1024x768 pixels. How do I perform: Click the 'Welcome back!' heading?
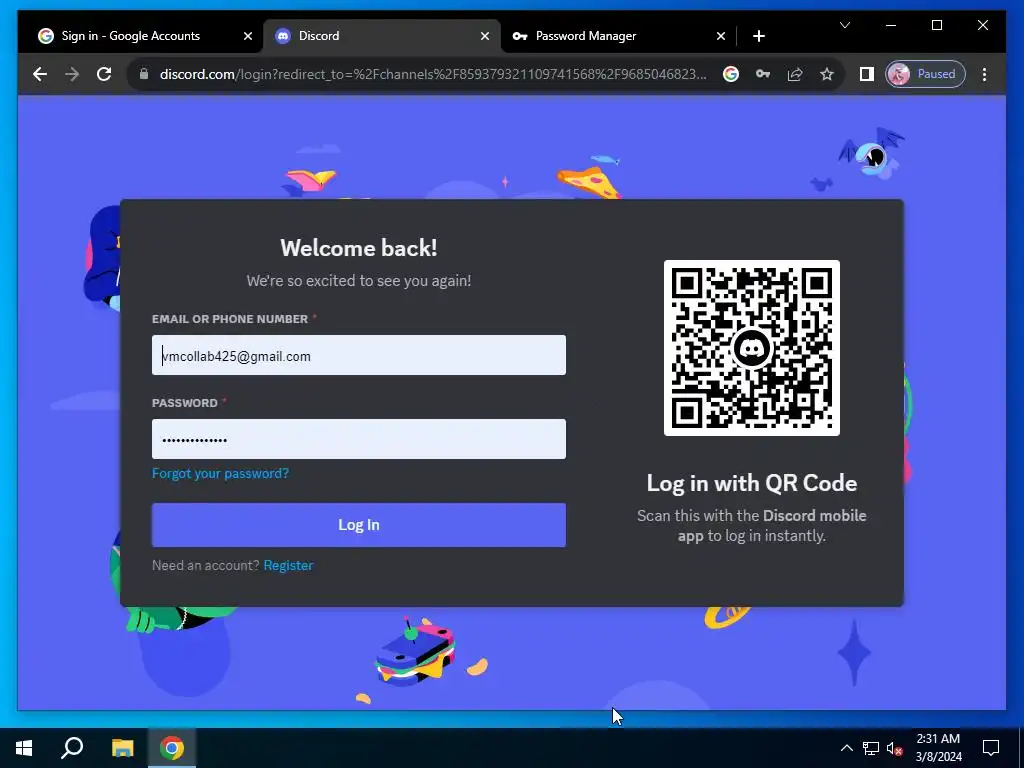coord(359,248)
